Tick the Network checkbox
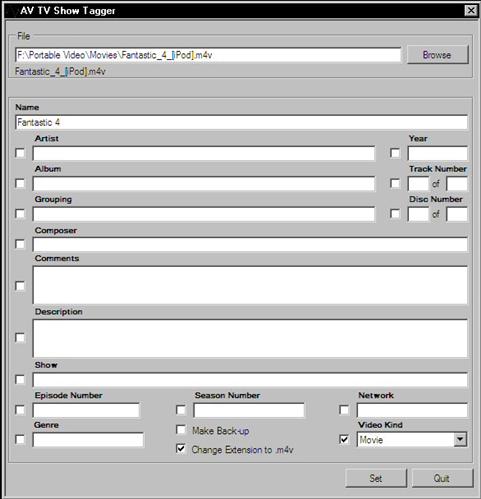This screenshot has width=481, height=499. (344, 410)
